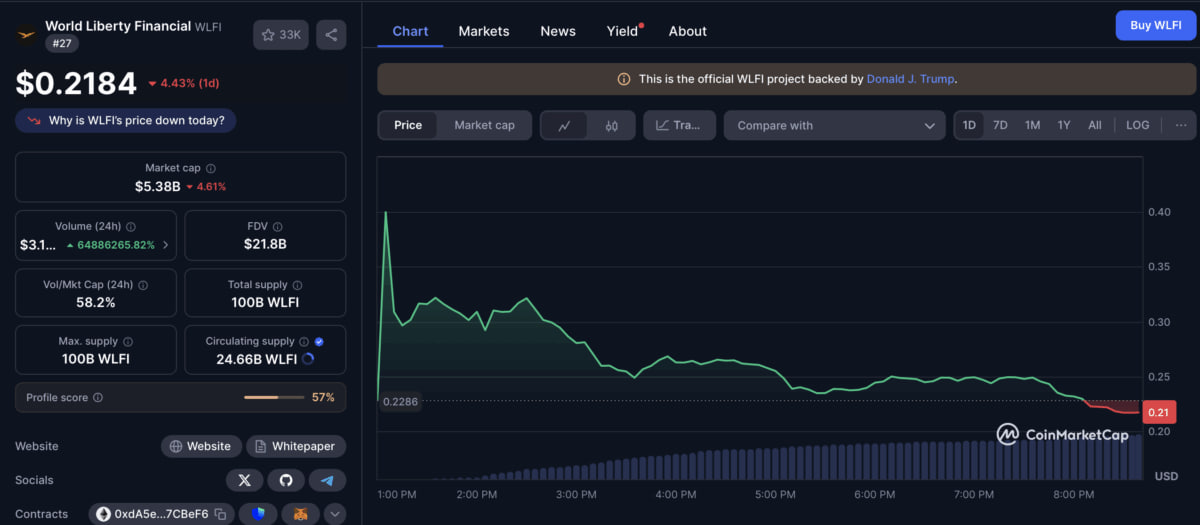This screenshot has height=525, width=1200.
Task: Click the market cap info icon
Action: tap(211, 169)
